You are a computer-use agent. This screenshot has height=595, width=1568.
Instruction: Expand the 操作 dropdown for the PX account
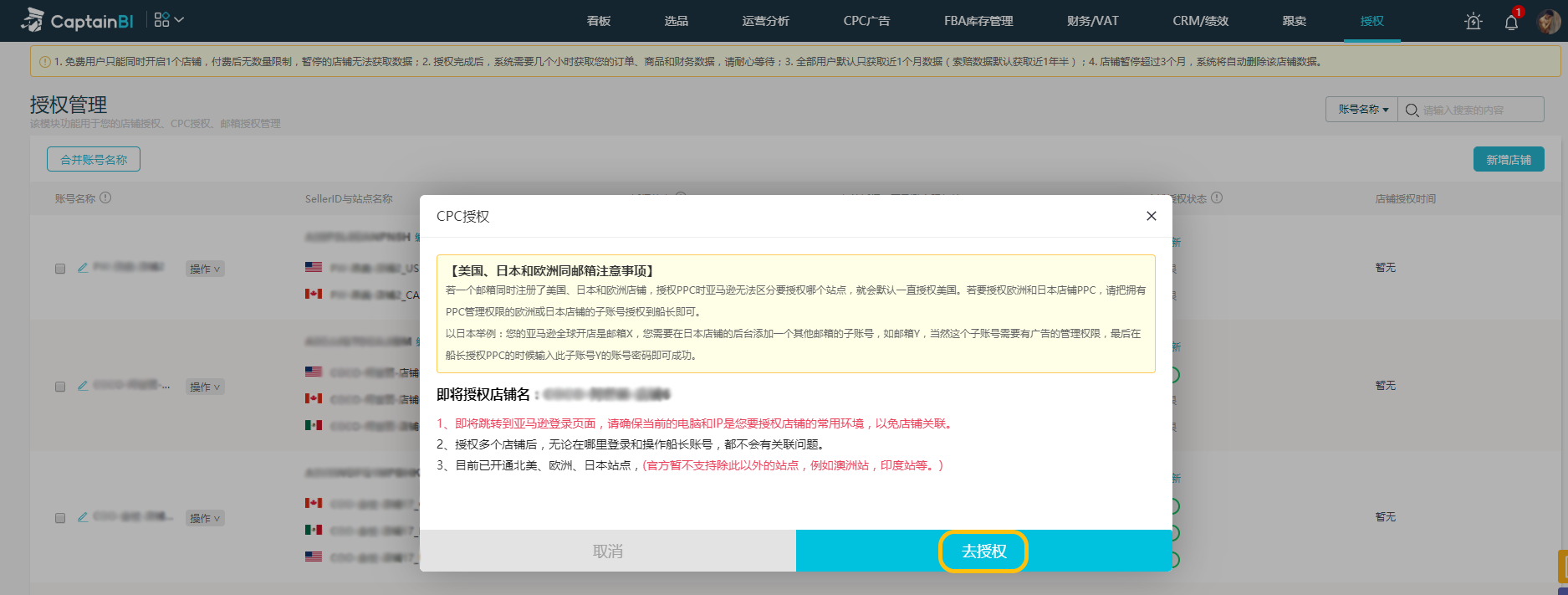click(205, 269)
